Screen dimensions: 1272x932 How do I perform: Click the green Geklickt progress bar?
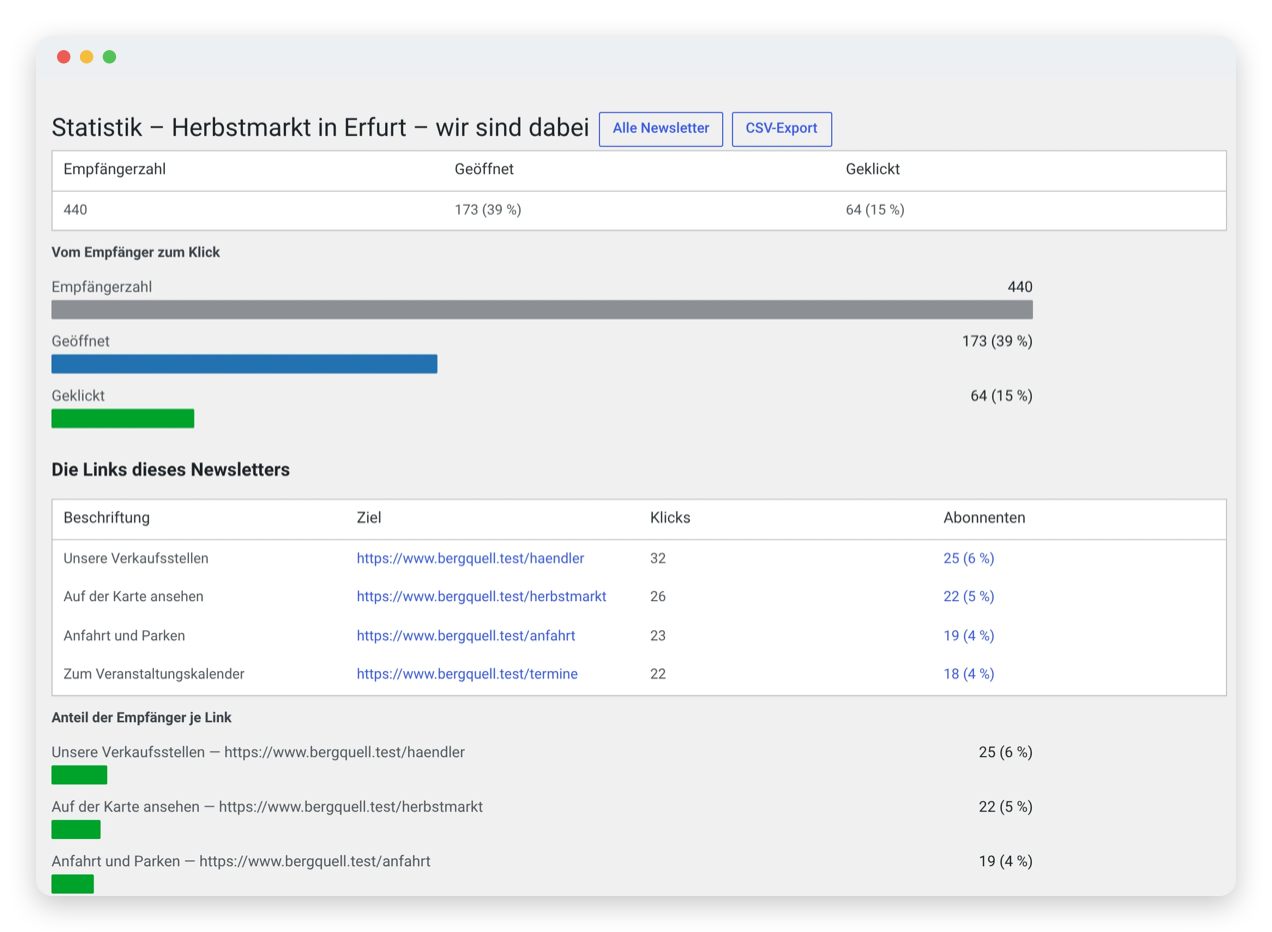123,418
